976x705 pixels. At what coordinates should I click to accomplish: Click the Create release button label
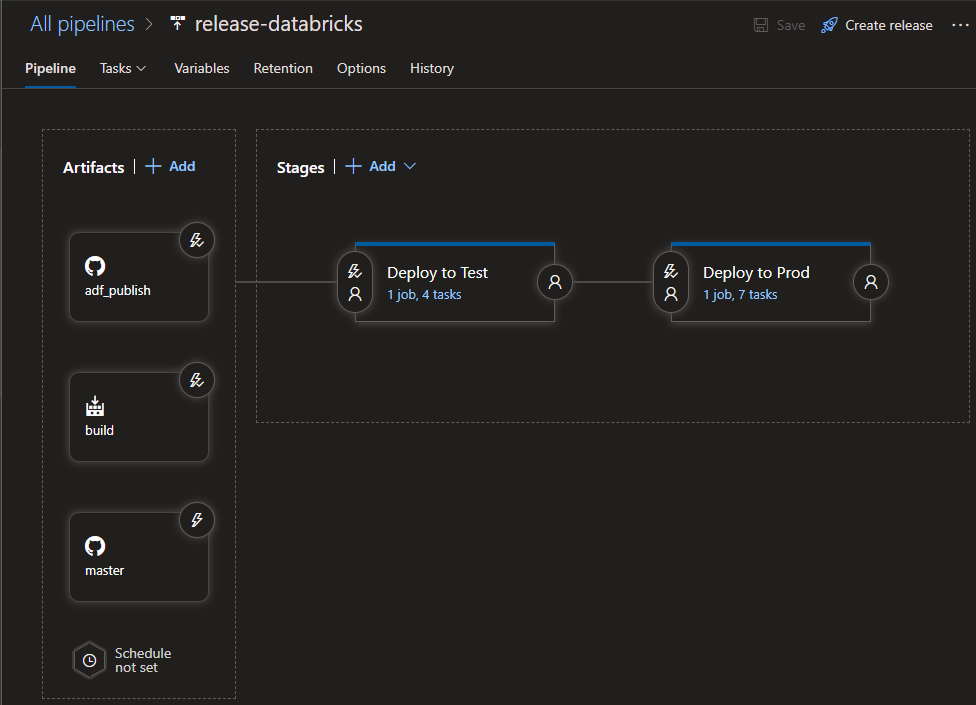(x=889, y=26)
